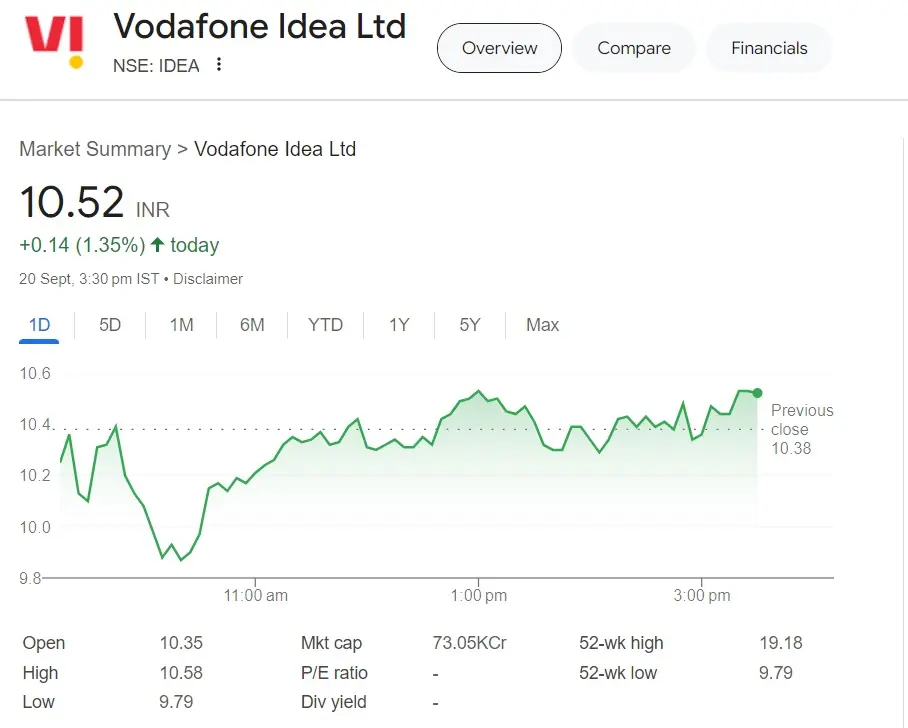Click the Vodafone Idea Ltd breadcrumb text
Image resolution: width=908 pixels, height=728 pixels.
point(275,149)
